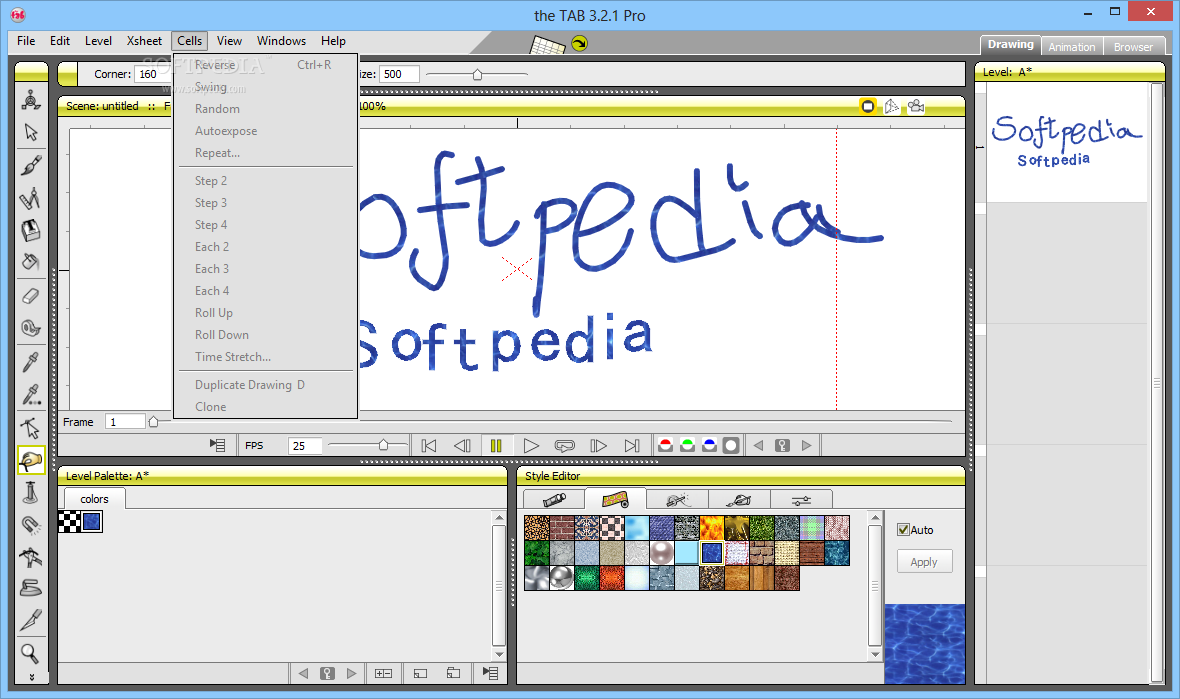Switch to the Browser room tab

pyautogui.click(x=1133, y=47)
